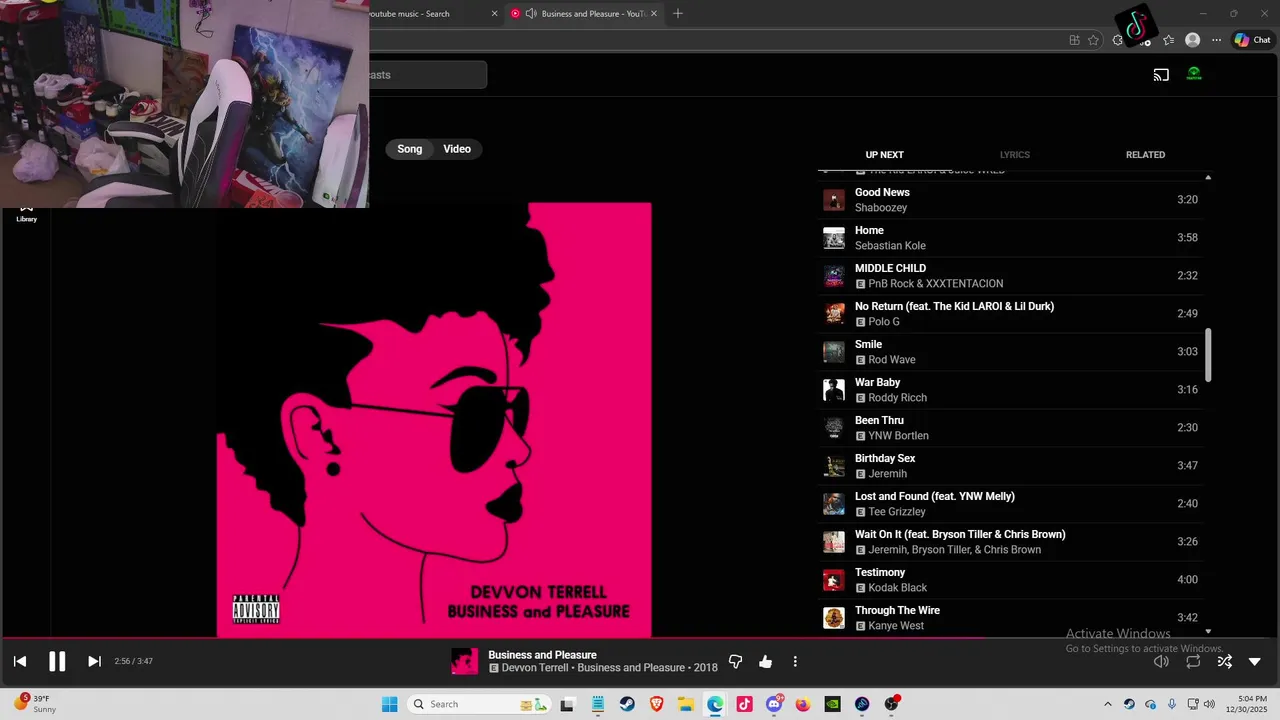Viewport: 1280px width, 720px height.
Task: Open Brave browser from the taskbar
Action: tap(656, 704)
